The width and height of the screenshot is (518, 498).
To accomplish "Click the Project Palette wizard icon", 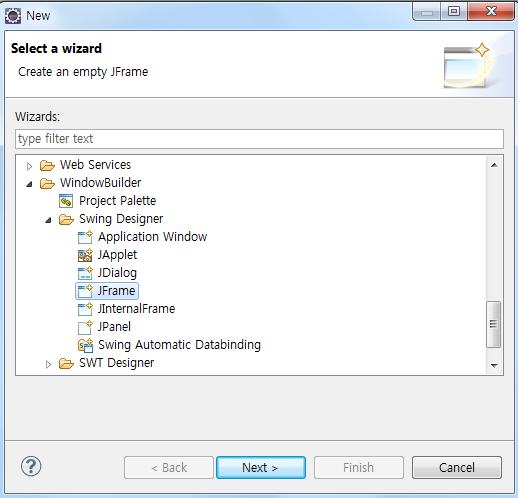I will click(66, 201).
